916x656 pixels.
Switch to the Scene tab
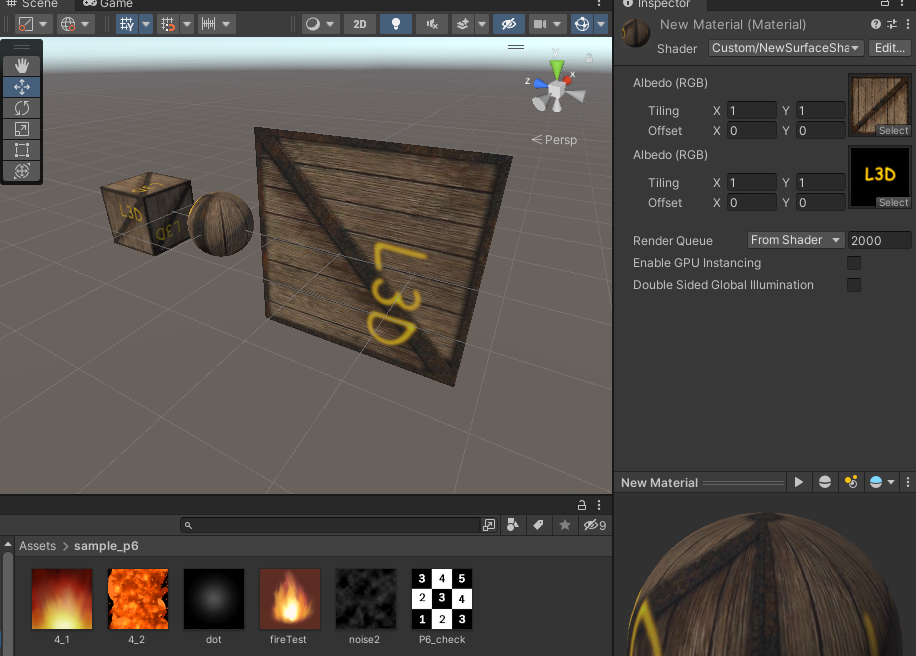click(x=32, y=4)
